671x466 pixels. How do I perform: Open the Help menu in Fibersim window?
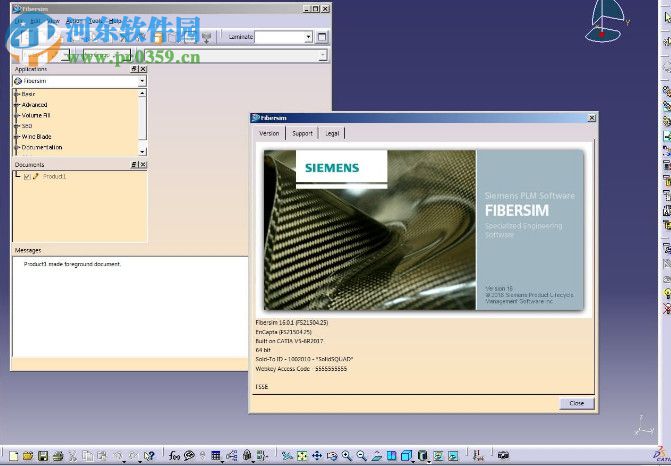tap(115, 21)
